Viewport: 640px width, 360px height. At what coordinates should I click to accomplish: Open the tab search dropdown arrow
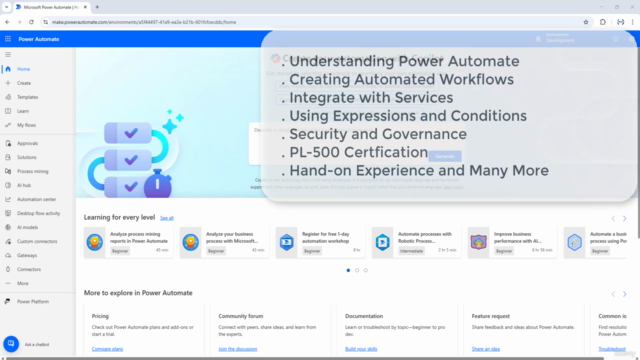click(x=7, y=7)
